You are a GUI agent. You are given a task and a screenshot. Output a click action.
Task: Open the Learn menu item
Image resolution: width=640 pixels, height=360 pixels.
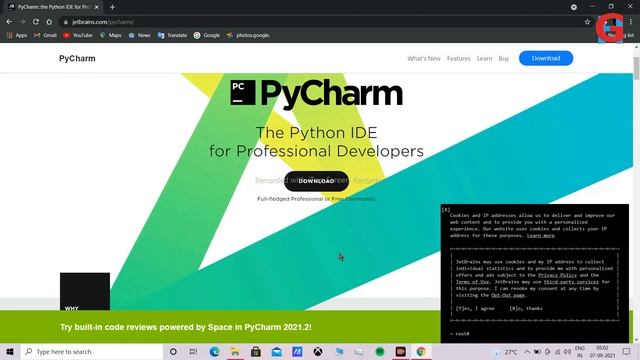(484, 58)
